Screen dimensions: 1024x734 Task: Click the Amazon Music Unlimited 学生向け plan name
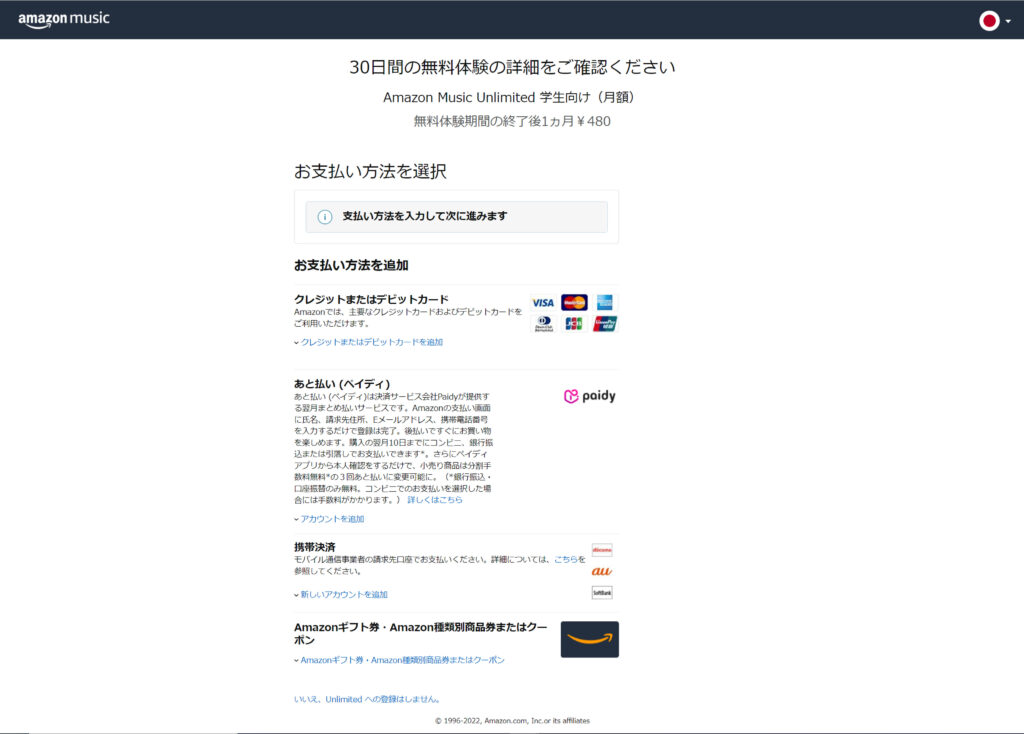tap(509, 97)
